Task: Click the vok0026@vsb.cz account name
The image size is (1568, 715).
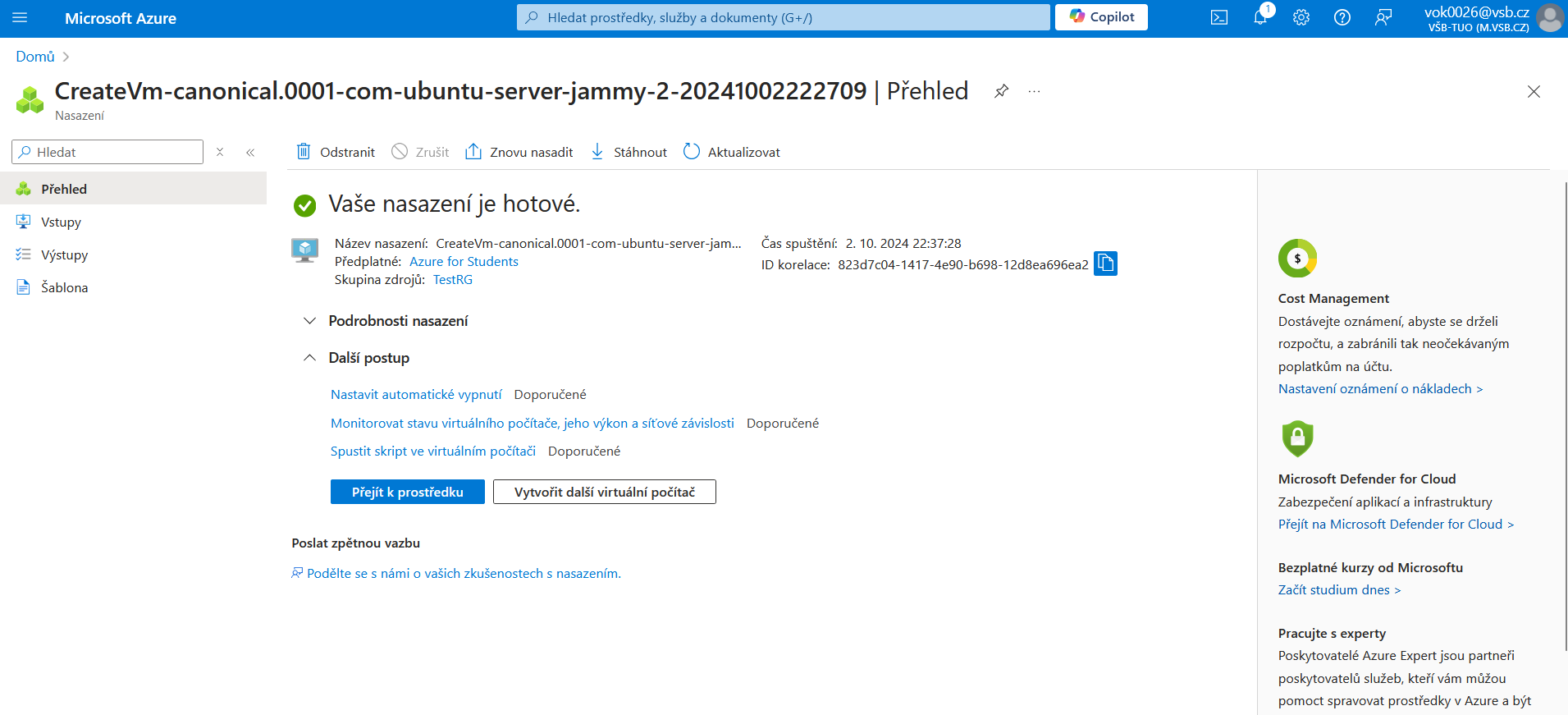Action: [x=1477, y=11]
